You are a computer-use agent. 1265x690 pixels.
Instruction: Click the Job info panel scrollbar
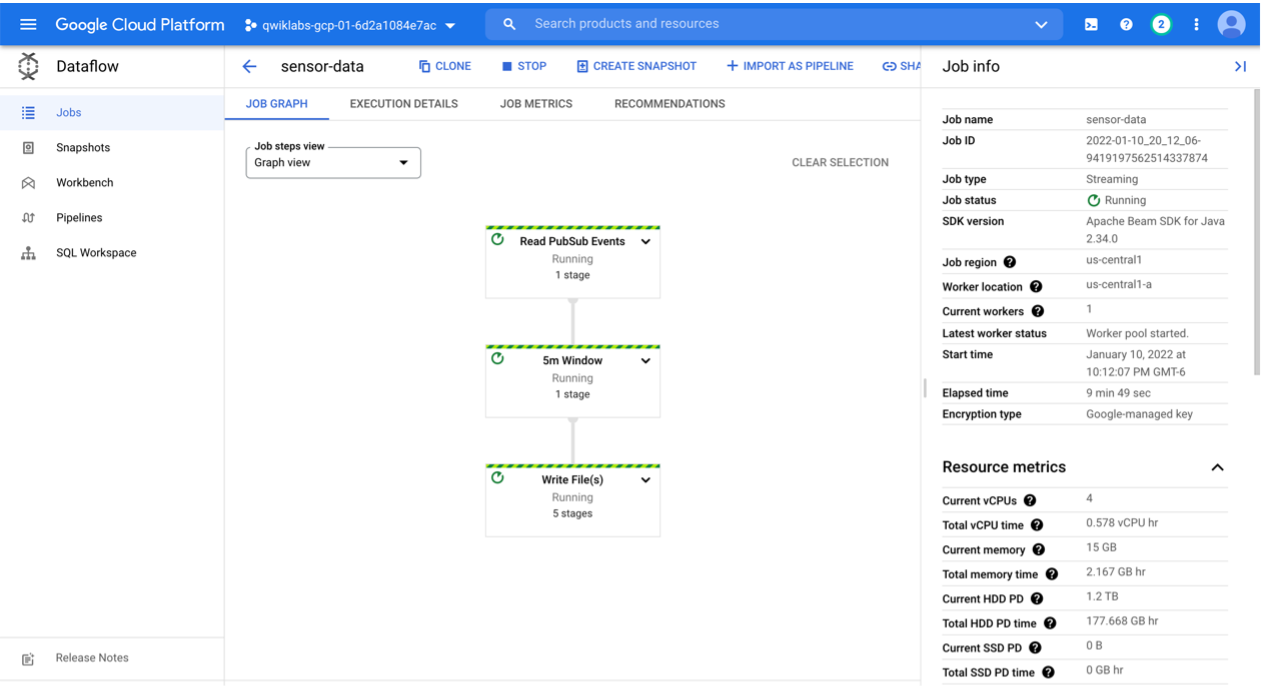1257,232
